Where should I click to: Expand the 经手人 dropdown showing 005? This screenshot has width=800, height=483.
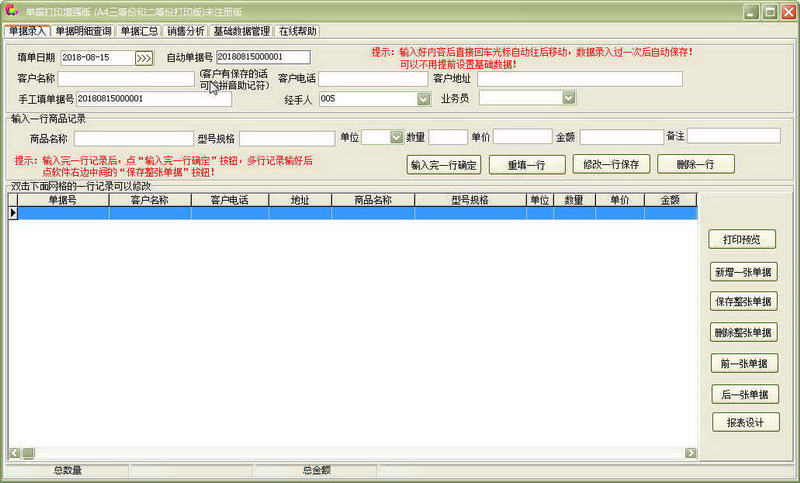point(423,98)
